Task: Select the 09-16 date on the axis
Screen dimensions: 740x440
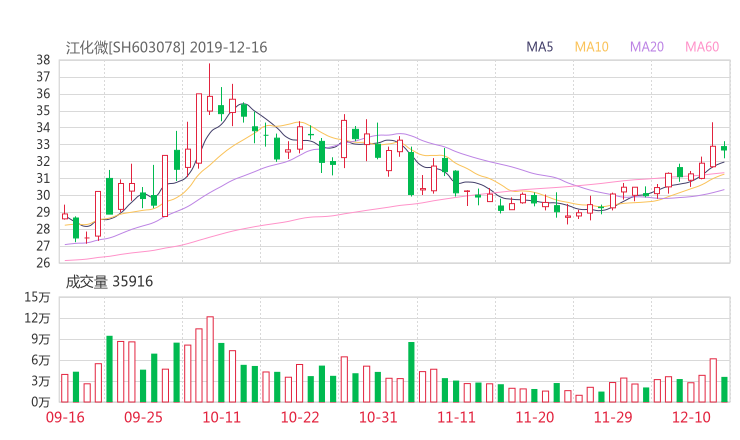Action: [x=65, y=417]
